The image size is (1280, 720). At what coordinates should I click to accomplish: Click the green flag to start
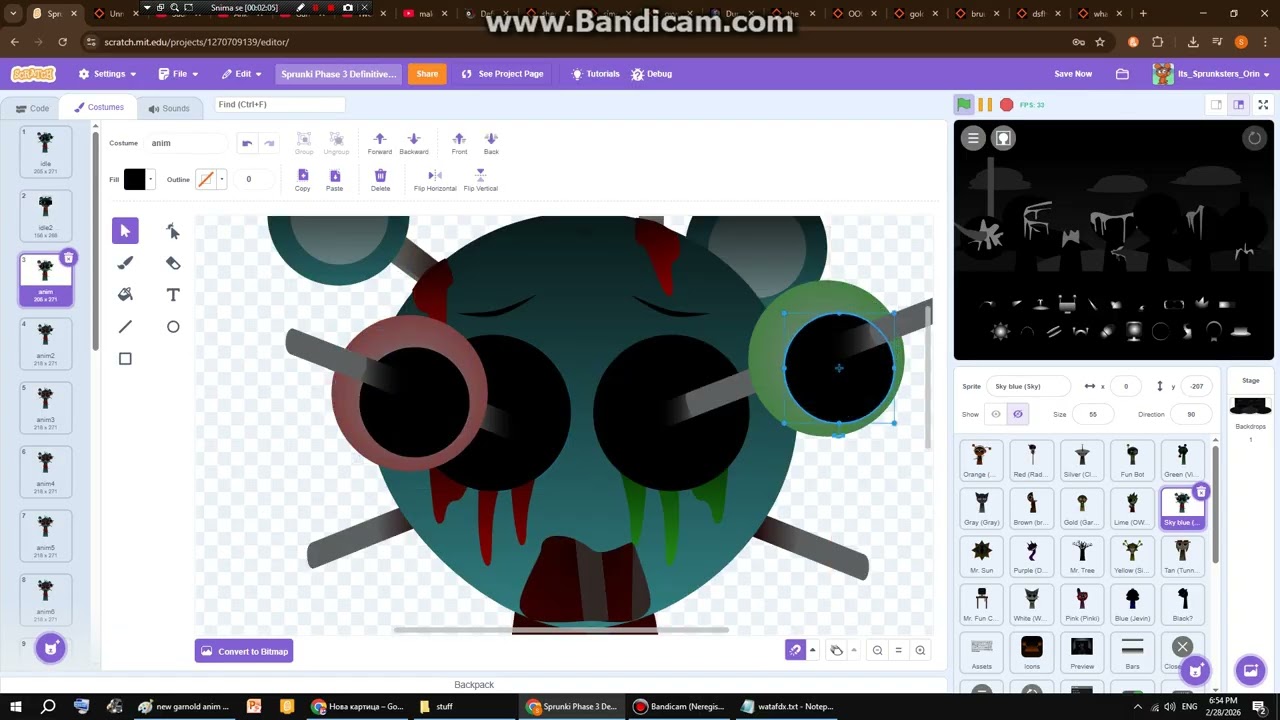[x=964, y=105]
